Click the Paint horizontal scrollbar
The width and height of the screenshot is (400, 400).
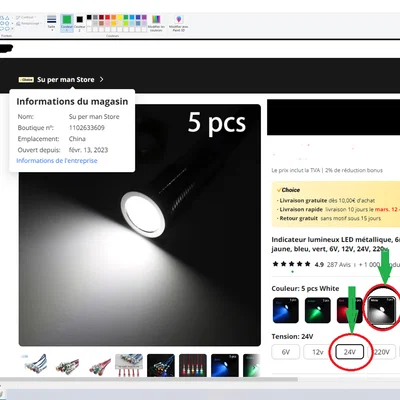click(148, 379)
